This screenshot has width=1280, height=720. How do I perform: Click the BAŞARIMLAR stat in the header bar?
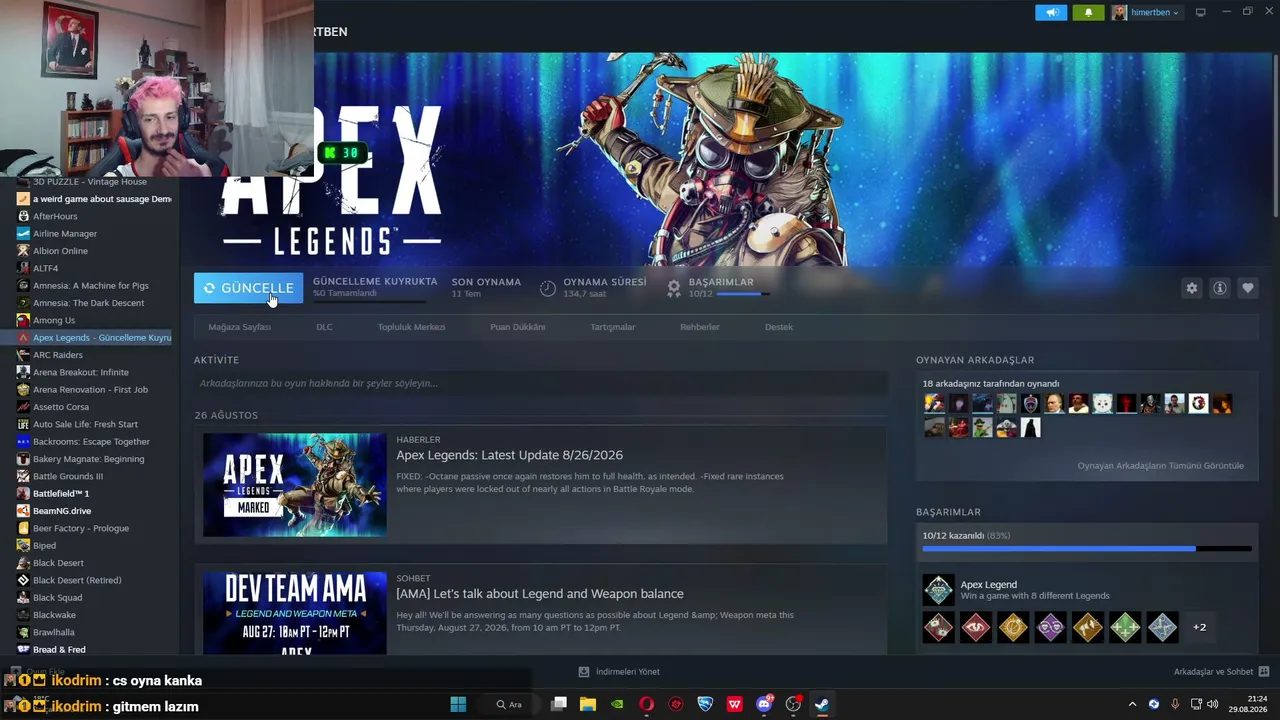pos(721,287)
